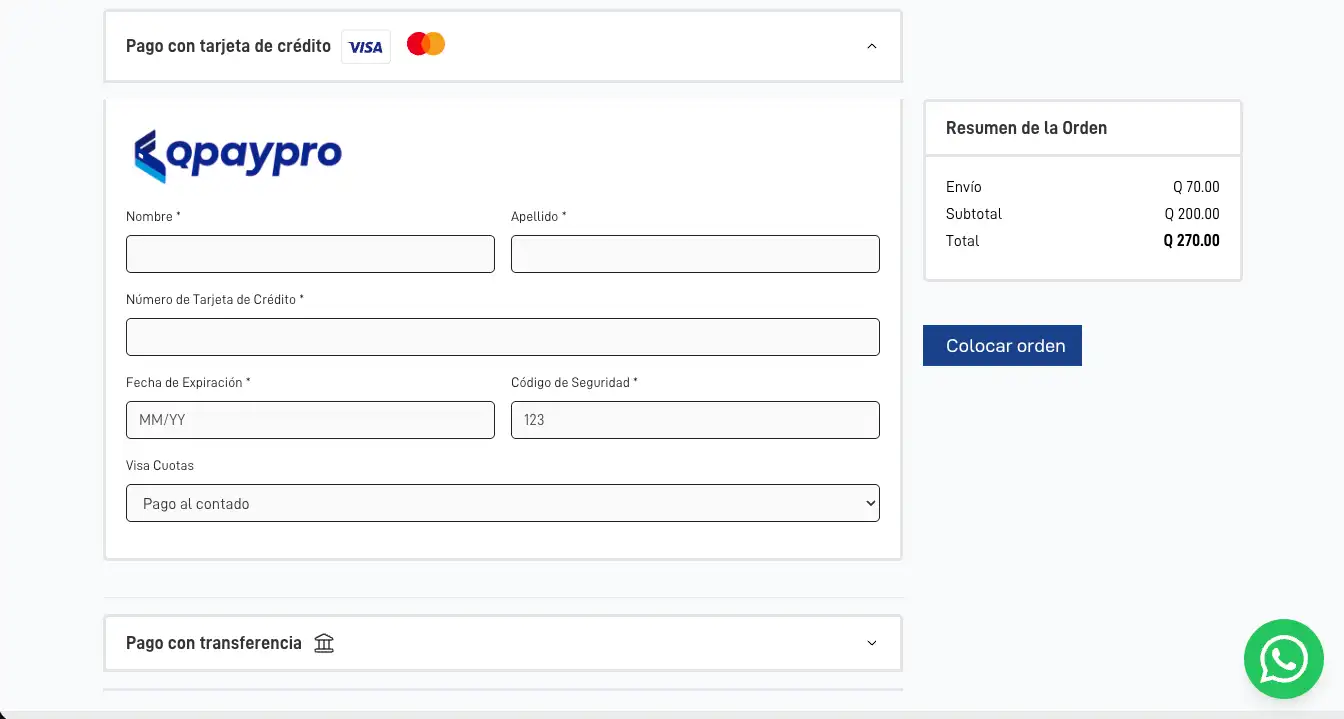This screenshot has width=1344, height=719.
Task: Focus the Nombre input field
Action: pyautogui.click(x=310, y=254)
